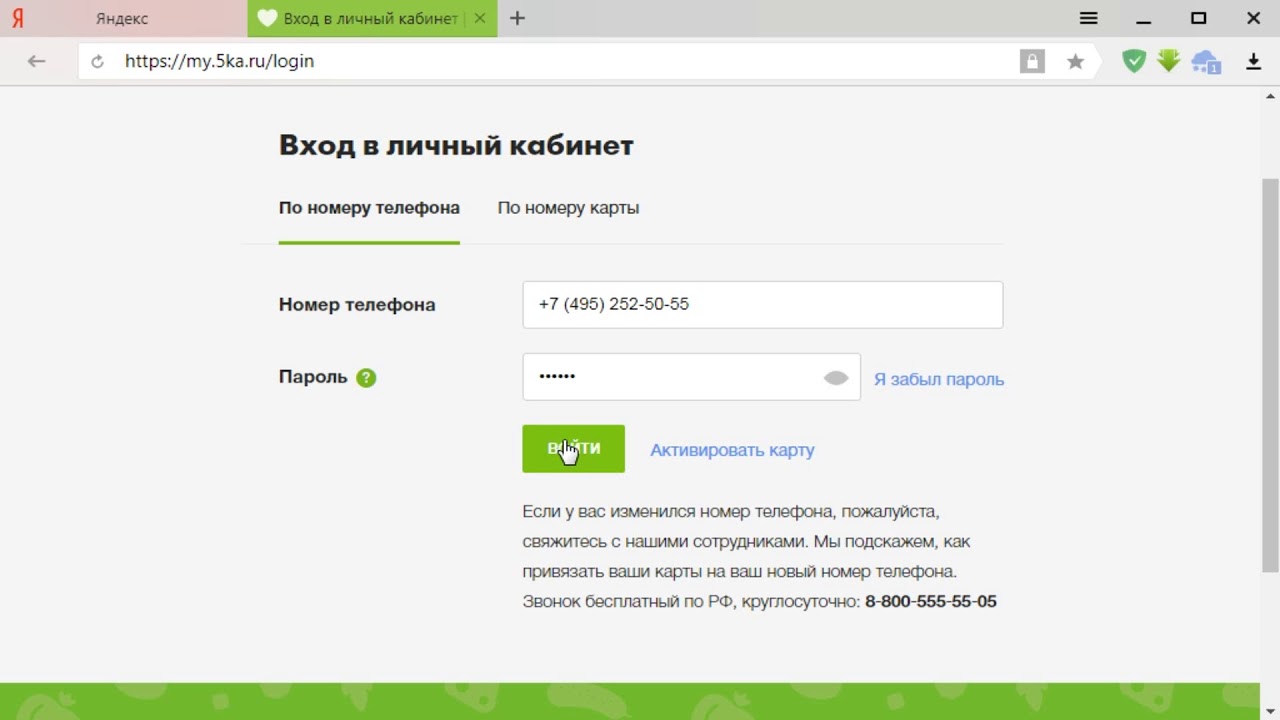Click the Вход в личный кабинет heading
The height and width of the screenshot is (720, 1280).
tap(456, 145)
